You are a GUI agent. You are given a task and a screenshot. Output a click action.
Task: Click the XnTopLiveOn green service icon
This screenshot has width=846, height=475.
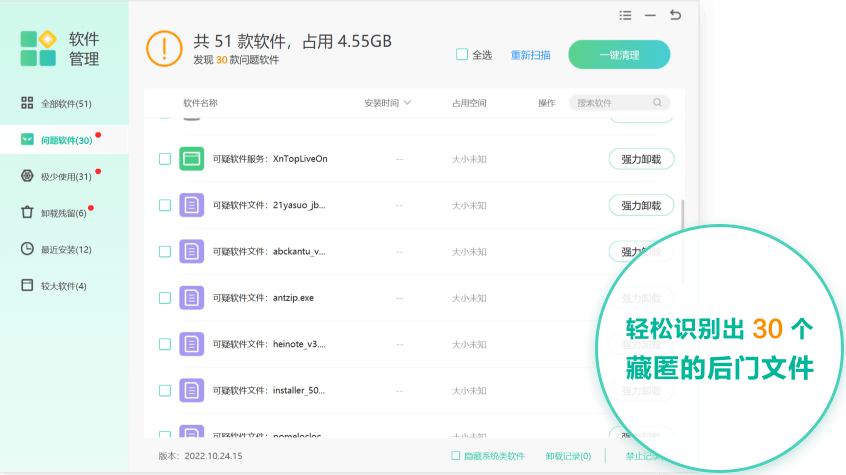(191, 158)
